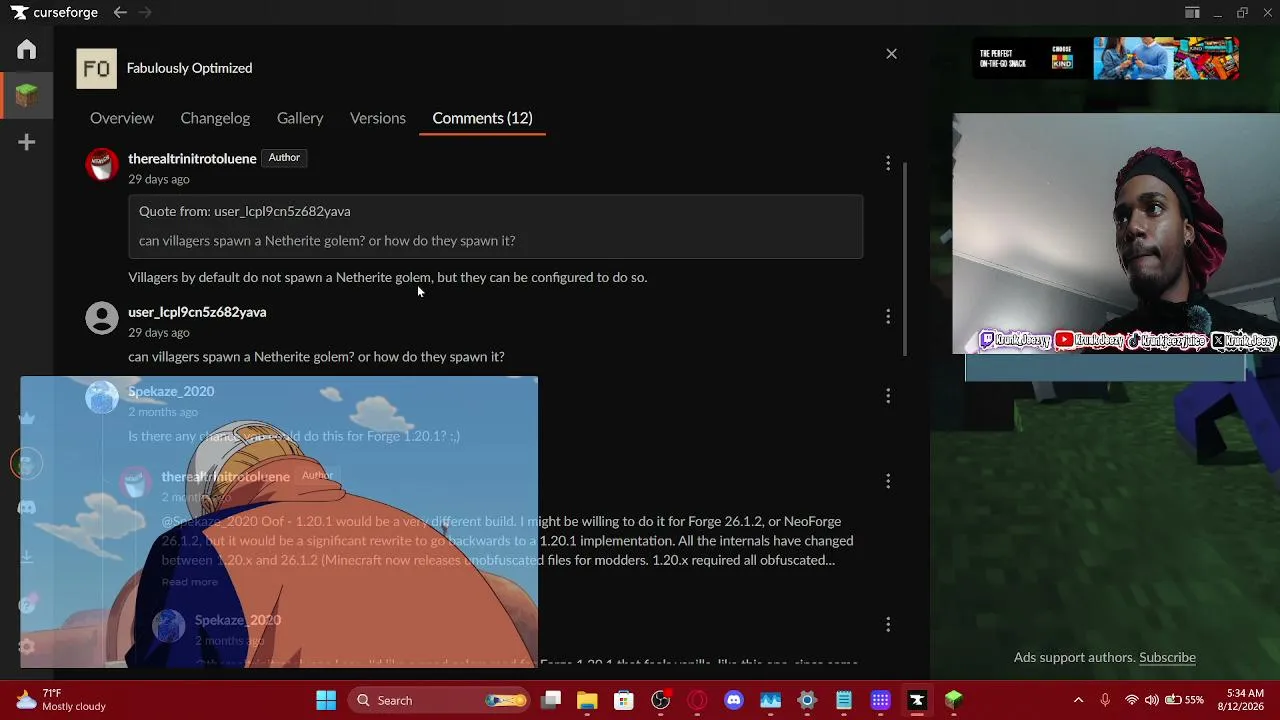This screenshot has width=1280, height=720.
Task: Open options for Spekaze_2020's Forge 1.20.1 question
Action: [x=888, y=396]
